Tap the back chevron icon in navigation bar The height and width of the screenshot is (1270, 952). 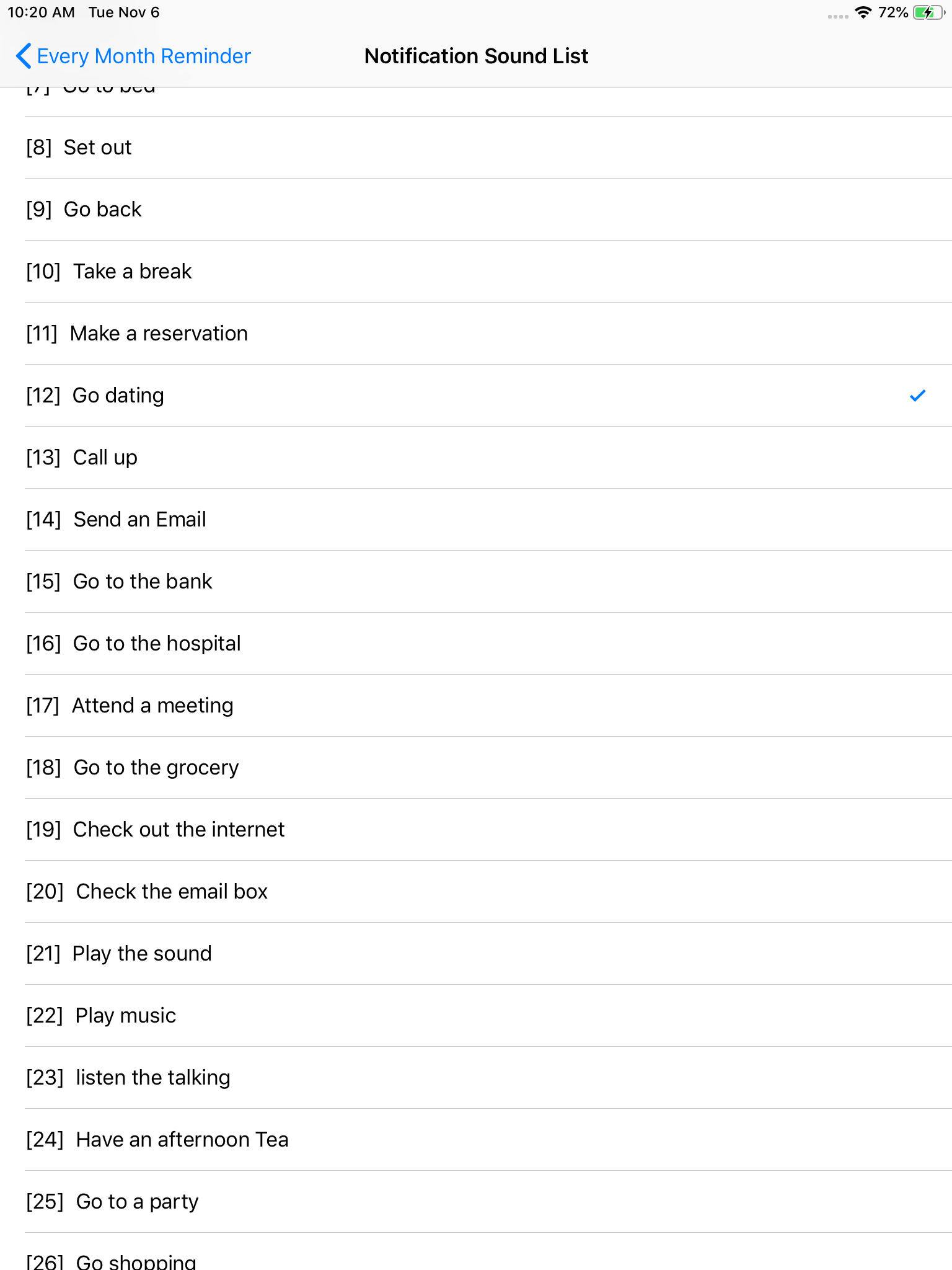pos(24,56)
